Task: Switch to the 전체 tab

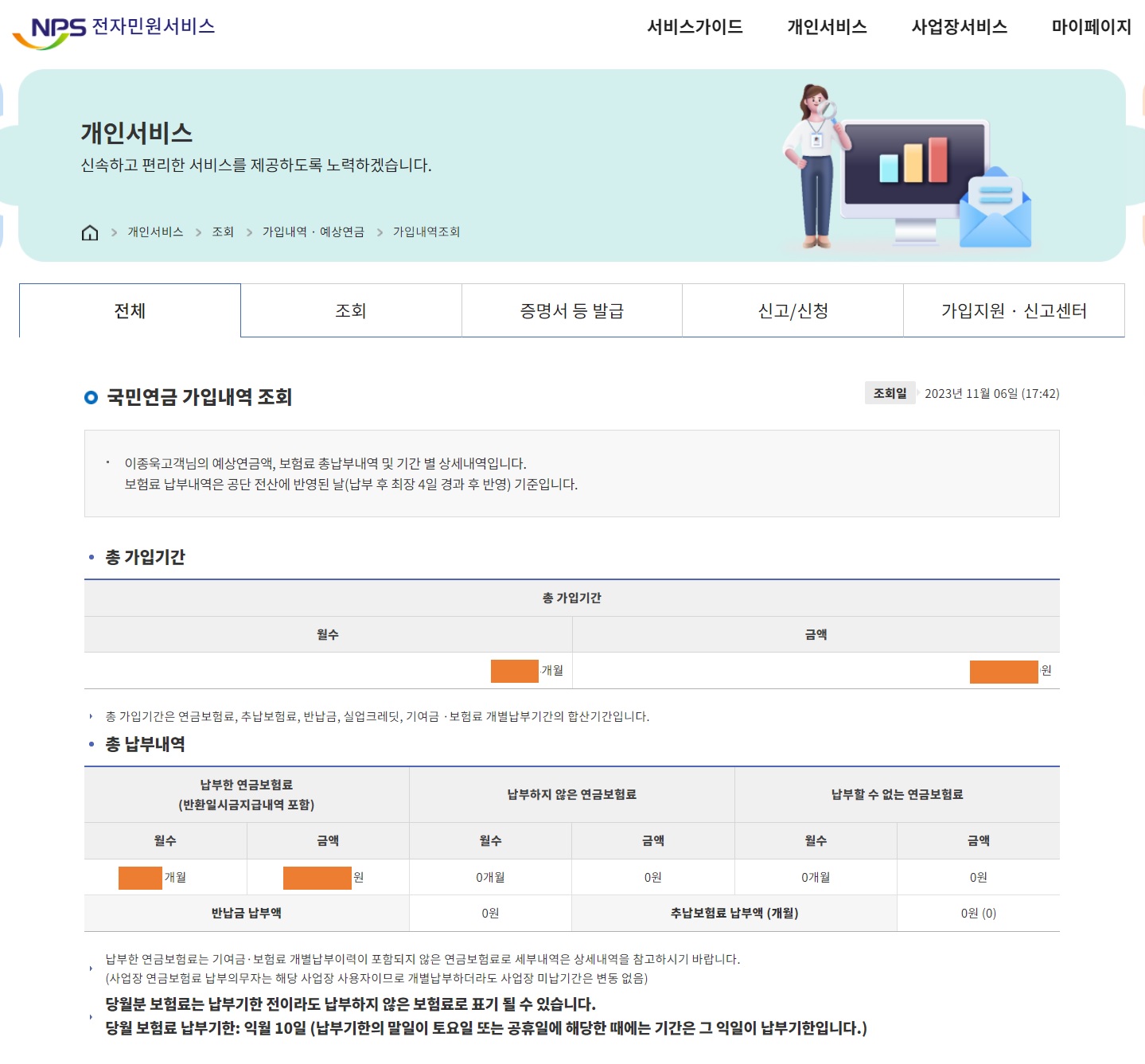Action: (x=129, y=310)
